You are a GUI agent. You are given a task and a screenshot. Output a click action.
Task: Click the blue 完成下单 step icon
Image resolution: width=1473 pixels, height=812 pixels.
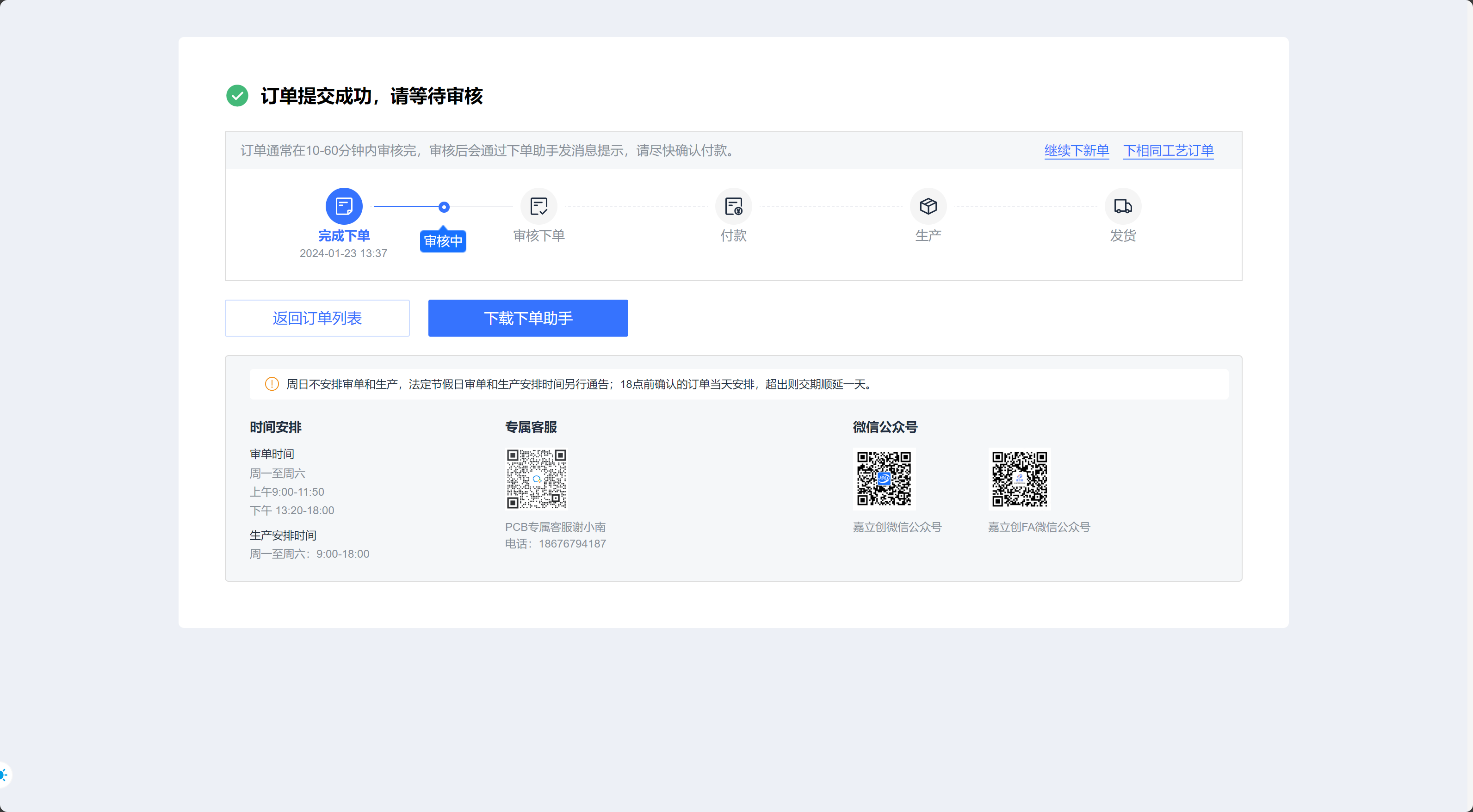344,206
